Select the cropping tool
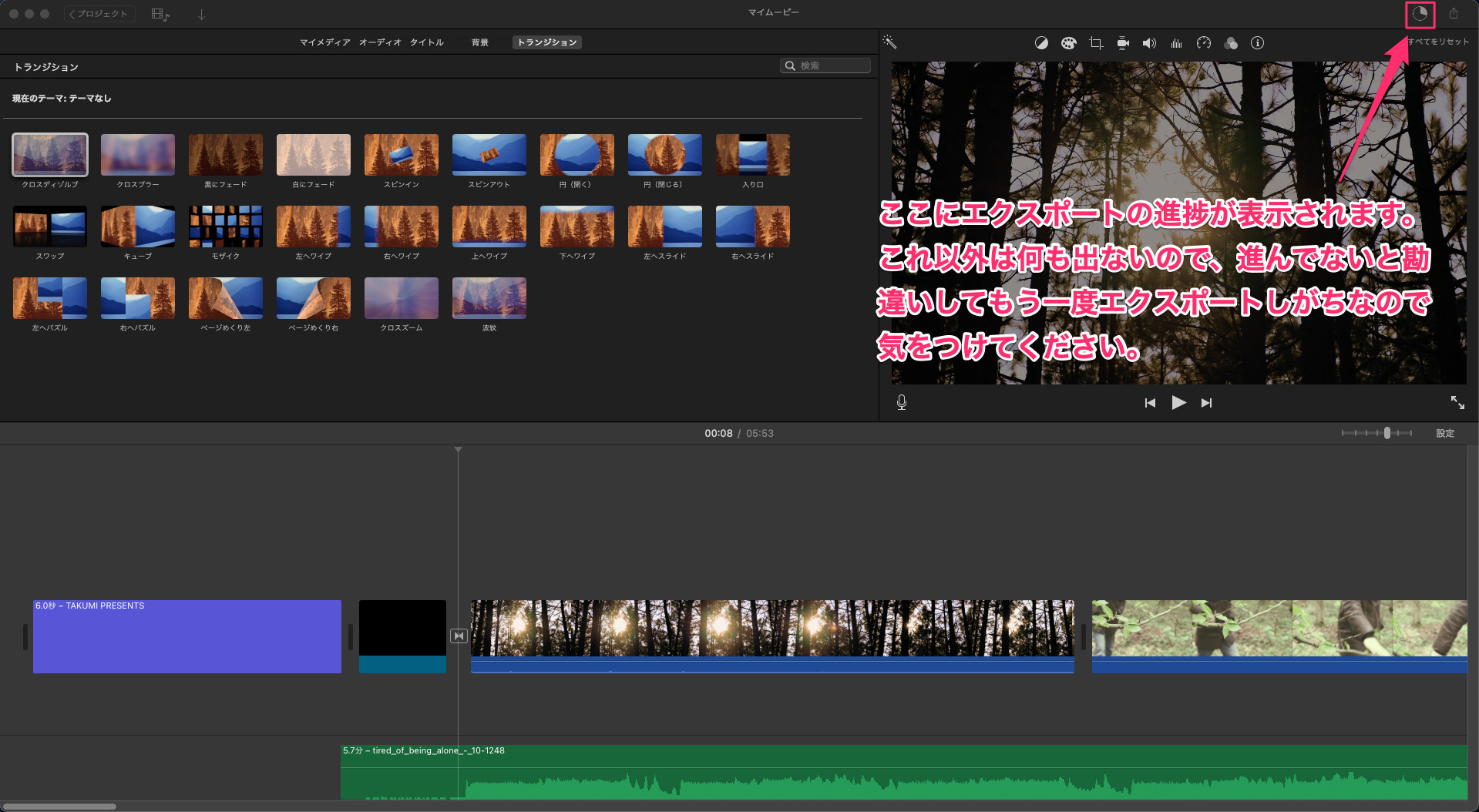Viewport: 1479px width, 812px height. coord(1095,43)
